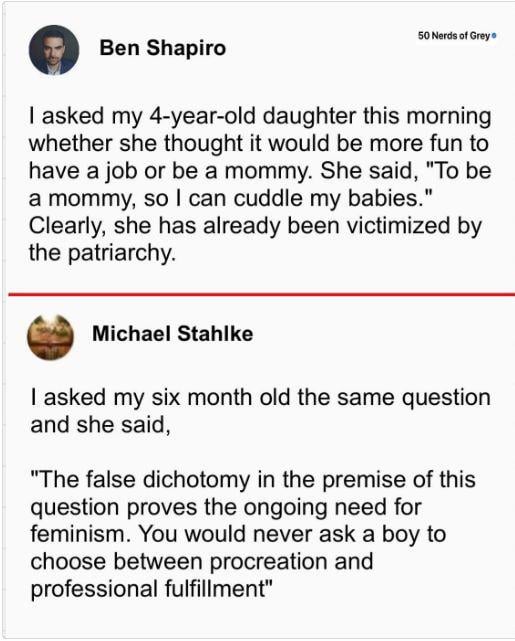
Task: Click Michael Stahlke's round avatar
Action: click(x=50, y=337)
